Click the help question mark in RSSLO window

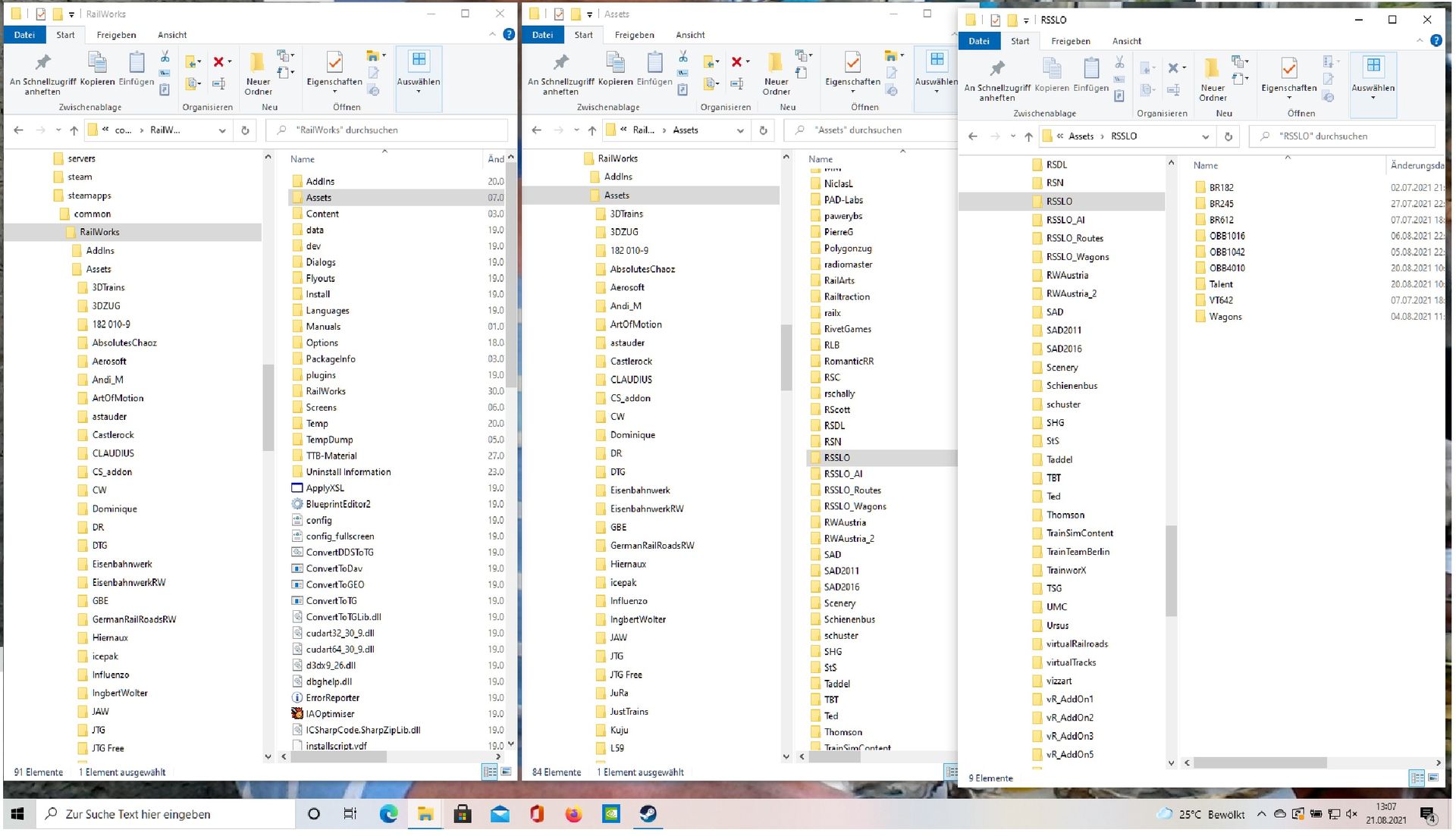coord(1436,41)
